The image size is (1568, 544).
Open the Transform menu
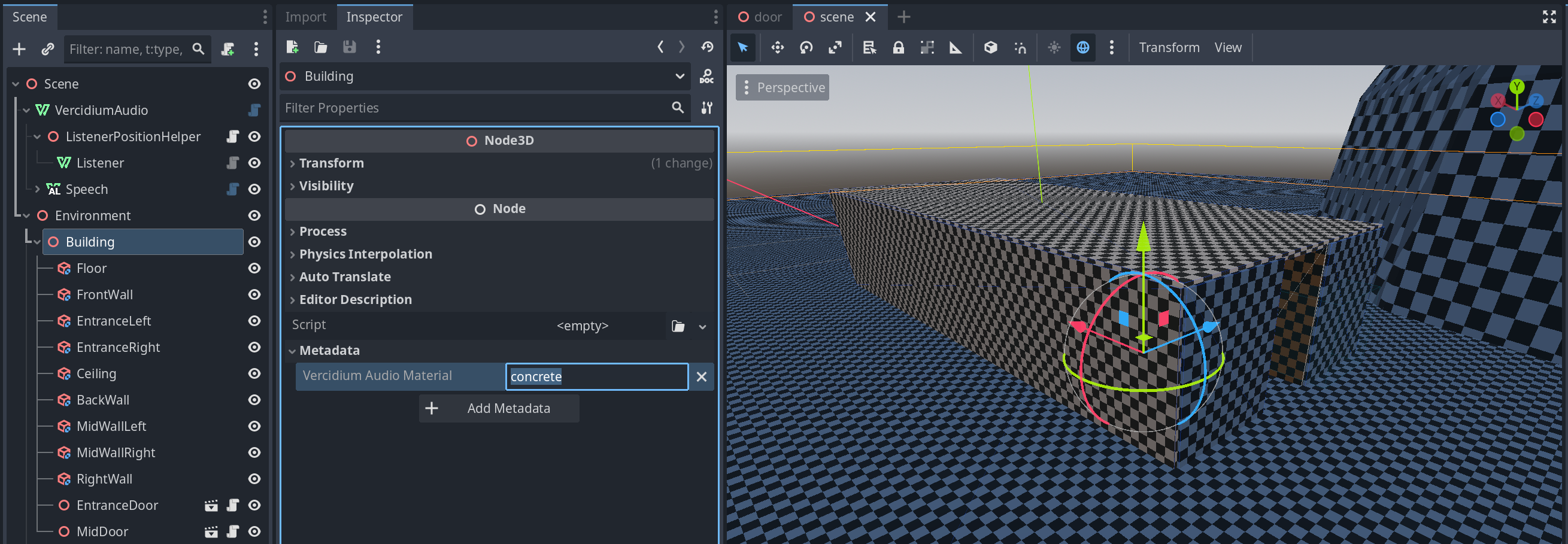[x=1169, y=47]
